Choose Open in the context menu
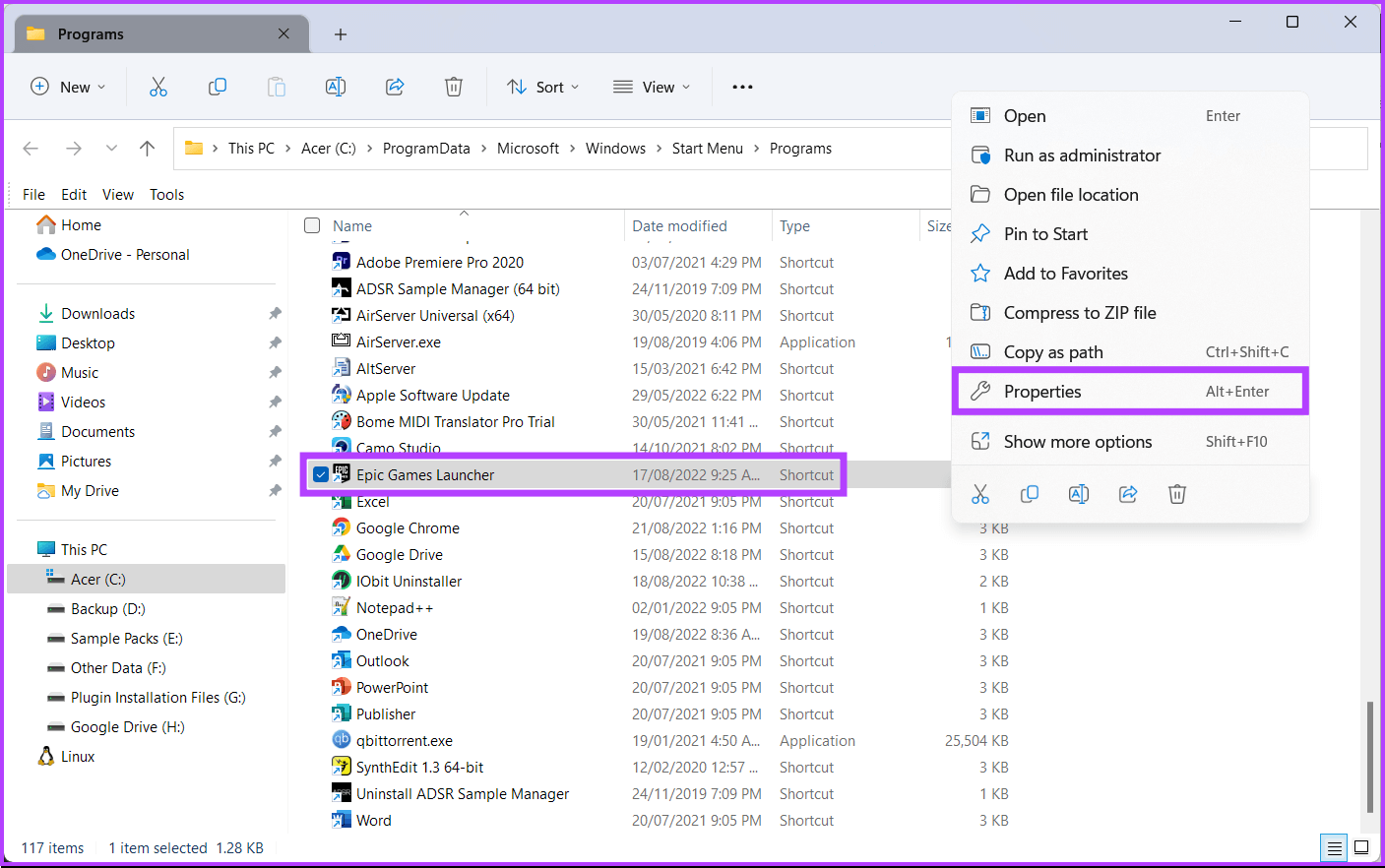The width and height of the screenshot is (1385, 868). (1130, 116)
